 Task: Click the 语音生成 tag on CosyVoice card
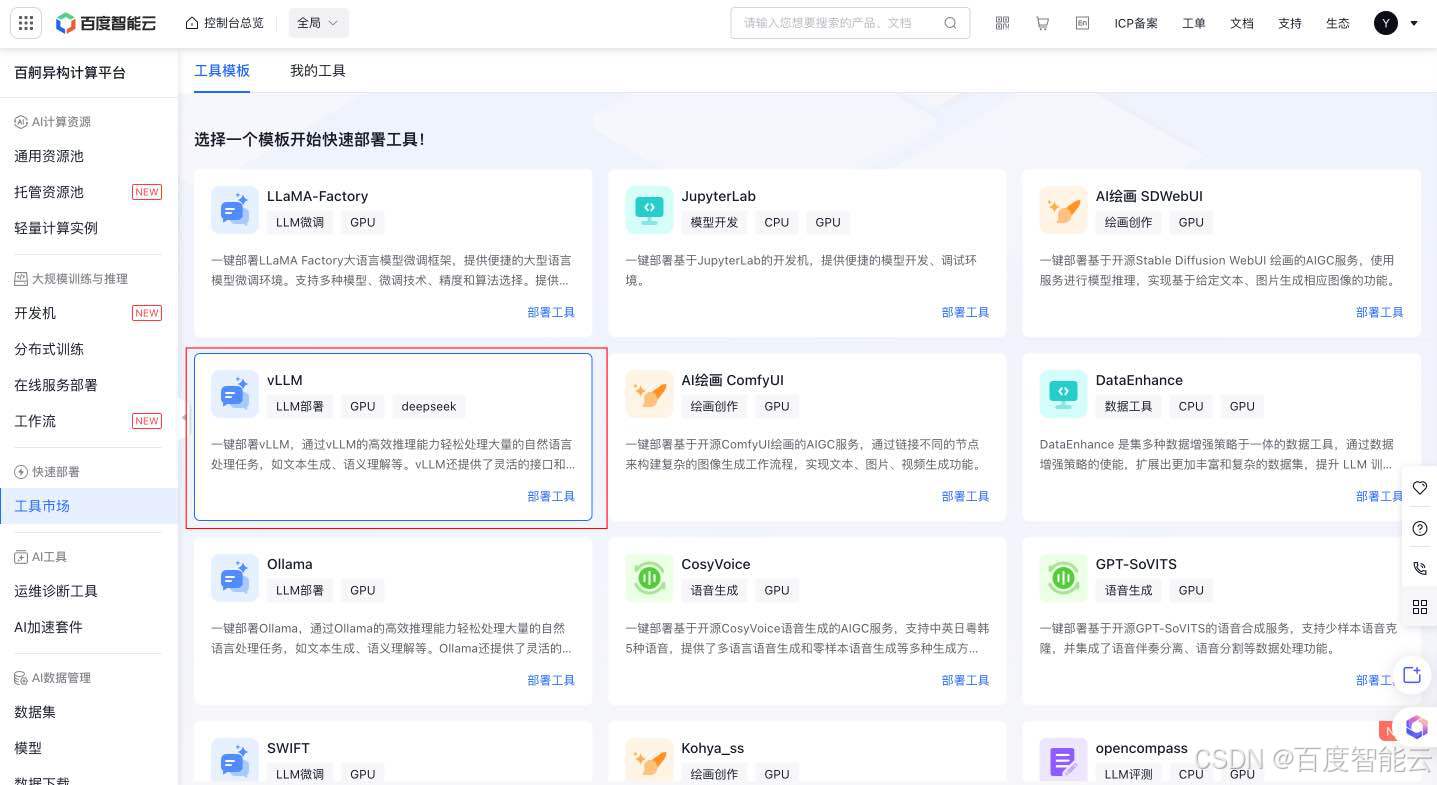[x=714, y=590]
